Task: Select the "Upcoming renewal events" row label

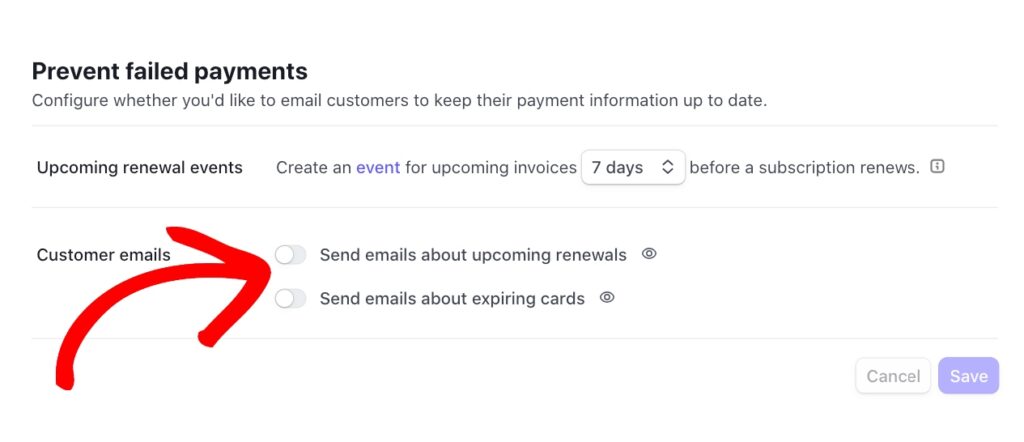Action: point(140,168)
